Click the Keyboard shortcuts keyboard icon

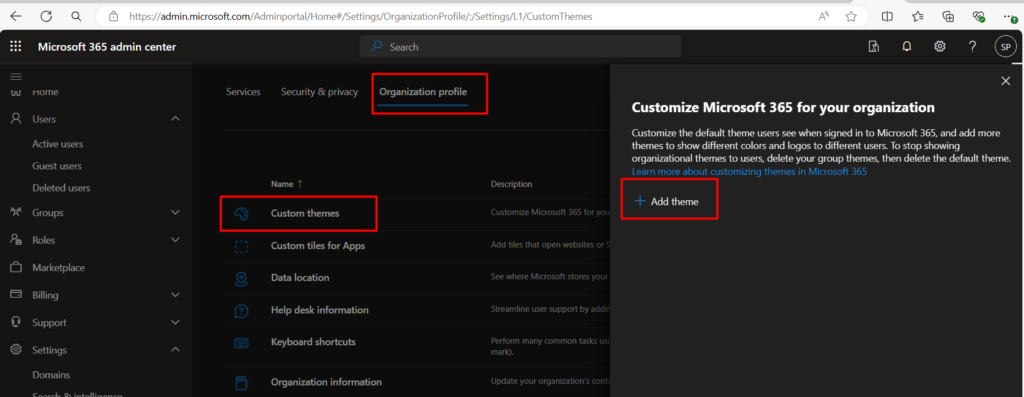[242, 342]
